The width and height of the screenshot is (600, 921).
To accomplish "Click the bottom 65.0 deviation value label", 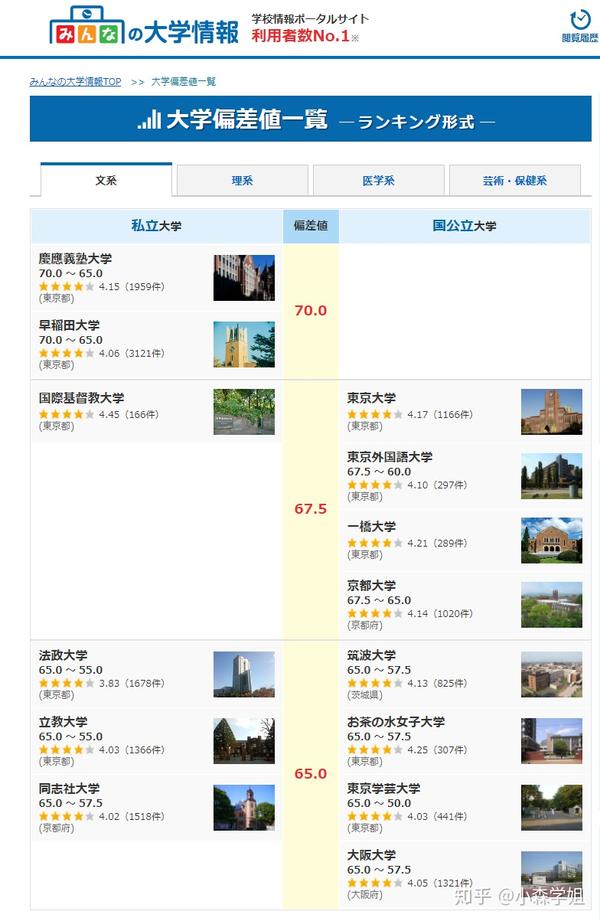I will point(311,774).
